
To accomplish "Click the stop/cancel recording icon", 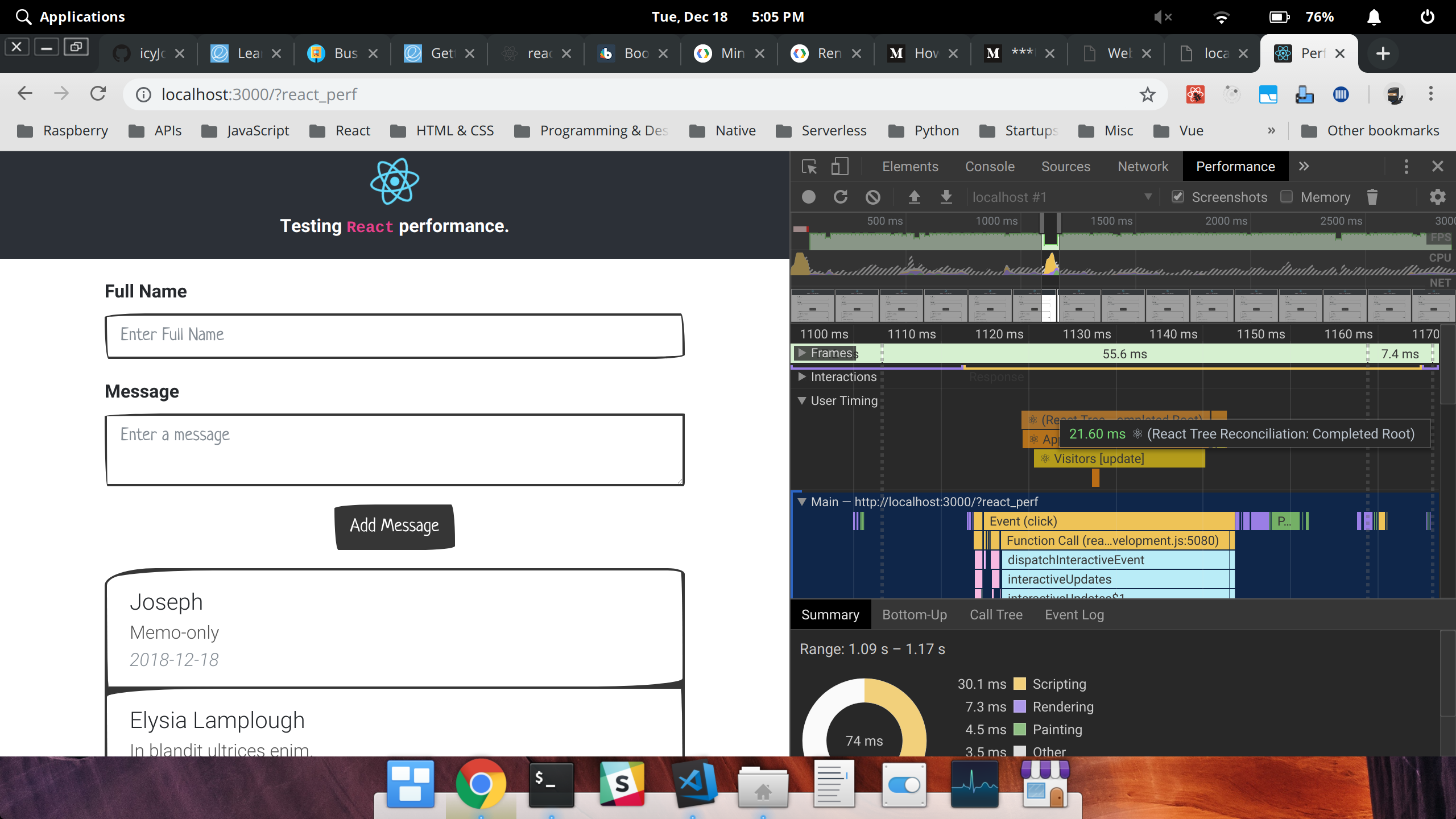I will [873, 197].
